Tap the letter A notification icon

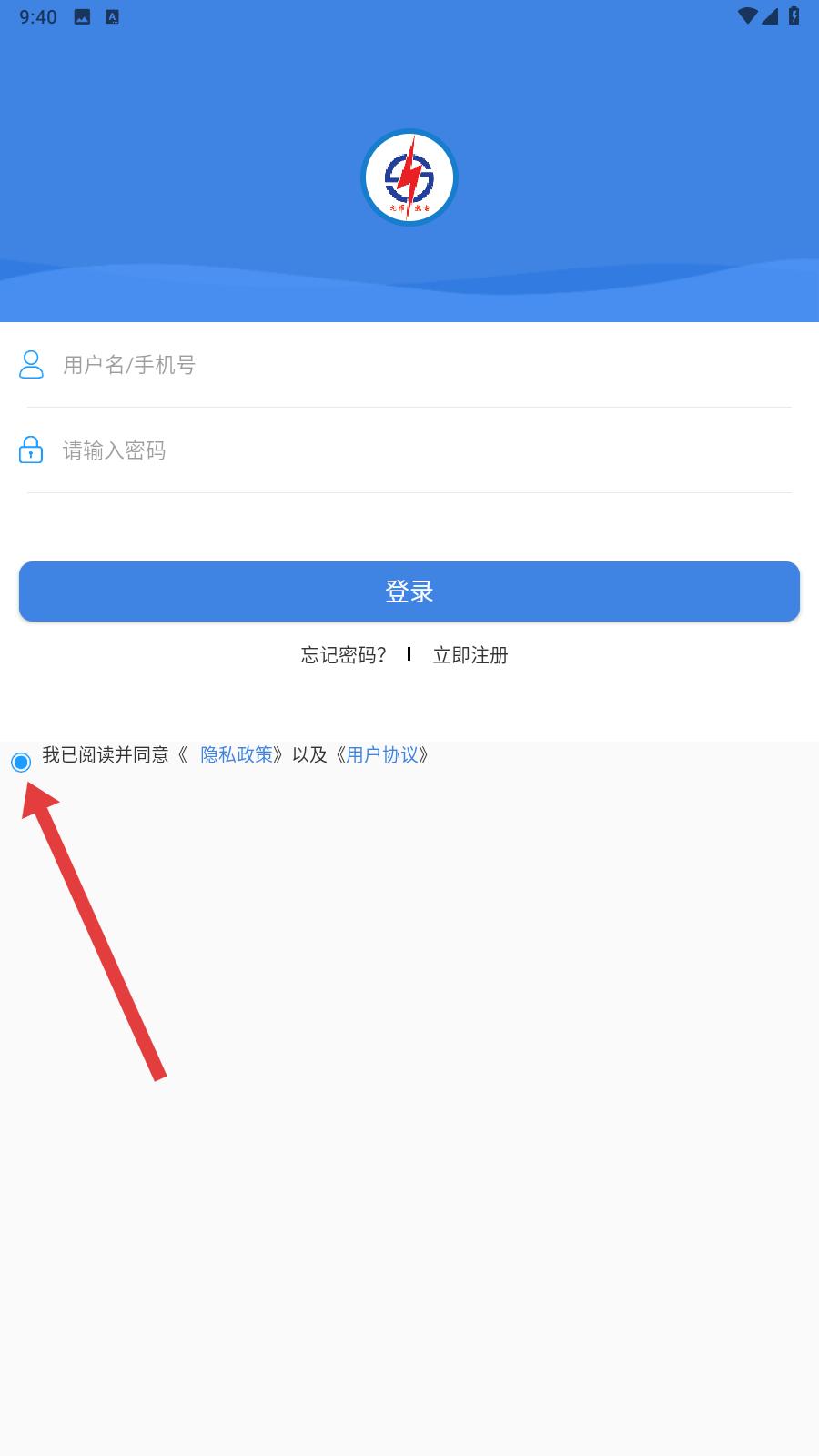coord(112,16)
